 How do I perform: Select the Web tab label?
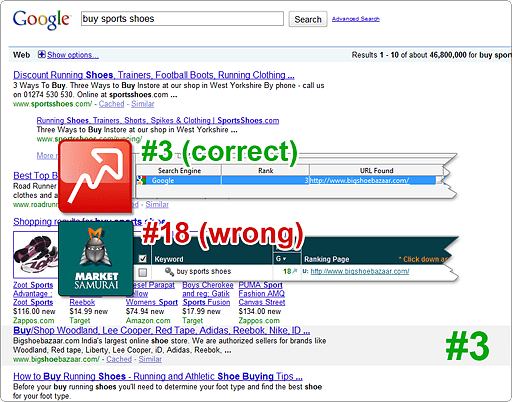21,55
